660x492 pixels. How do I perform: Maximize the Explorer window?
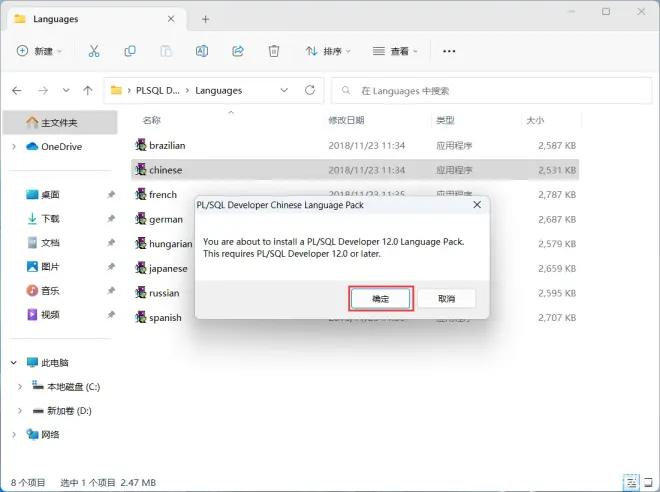[606, 12]
